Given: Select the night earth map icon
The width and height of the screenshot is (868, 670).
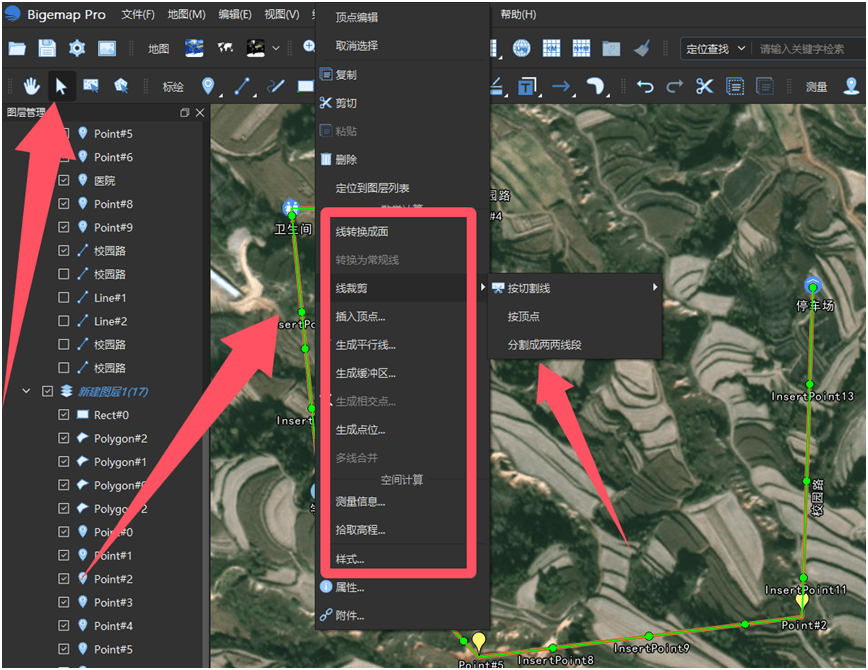Looking at the screenshot, I should 255,49.
